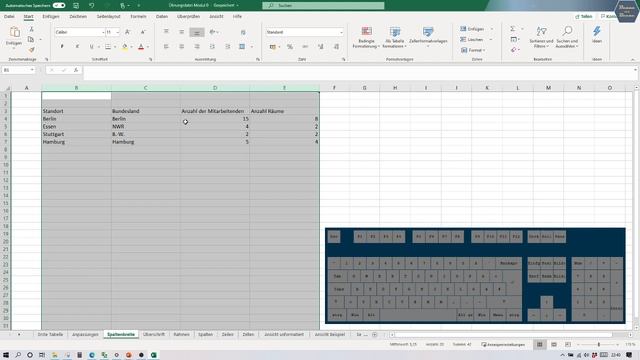Click the insert function fx icon
The width and height of the screenshot is (640, 360).
point(76,70)
